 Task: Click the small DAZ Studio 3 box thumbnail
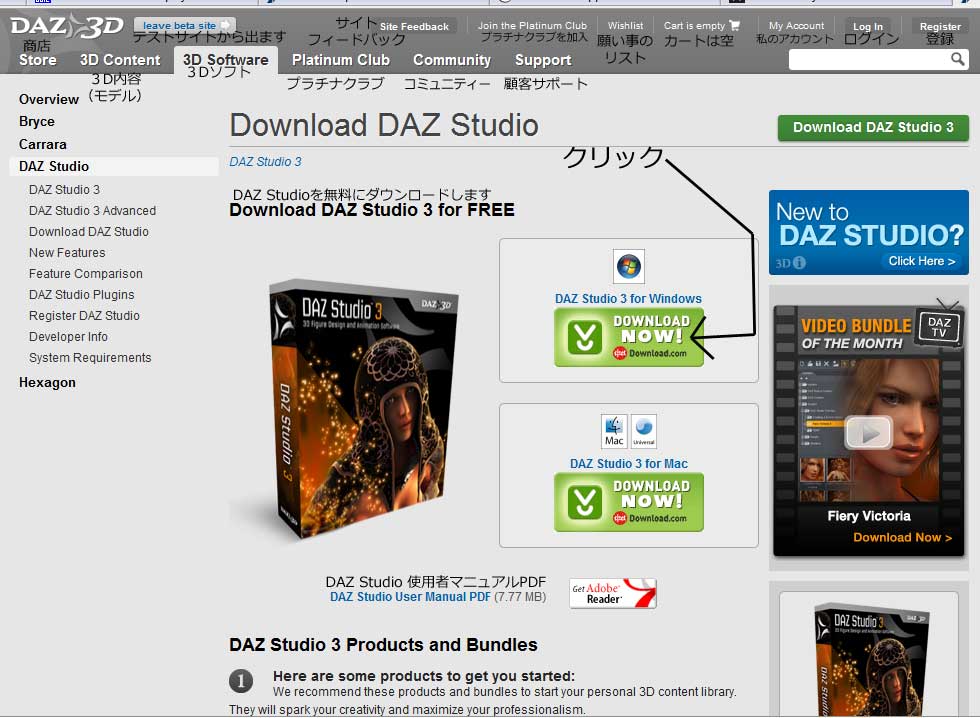click(x=871, y=659)
